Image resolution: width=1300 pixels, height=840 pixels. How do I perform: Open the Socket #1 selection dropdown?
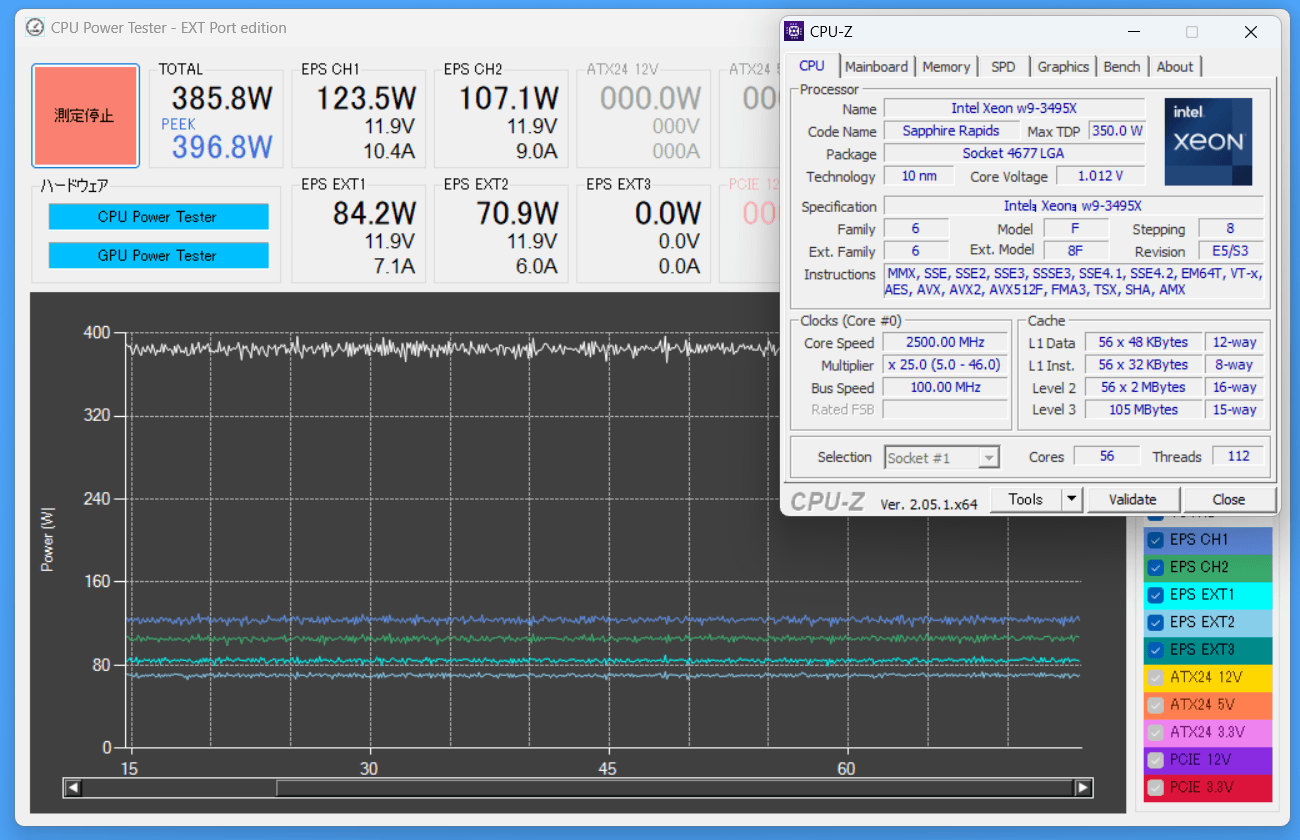coord(942,458)
